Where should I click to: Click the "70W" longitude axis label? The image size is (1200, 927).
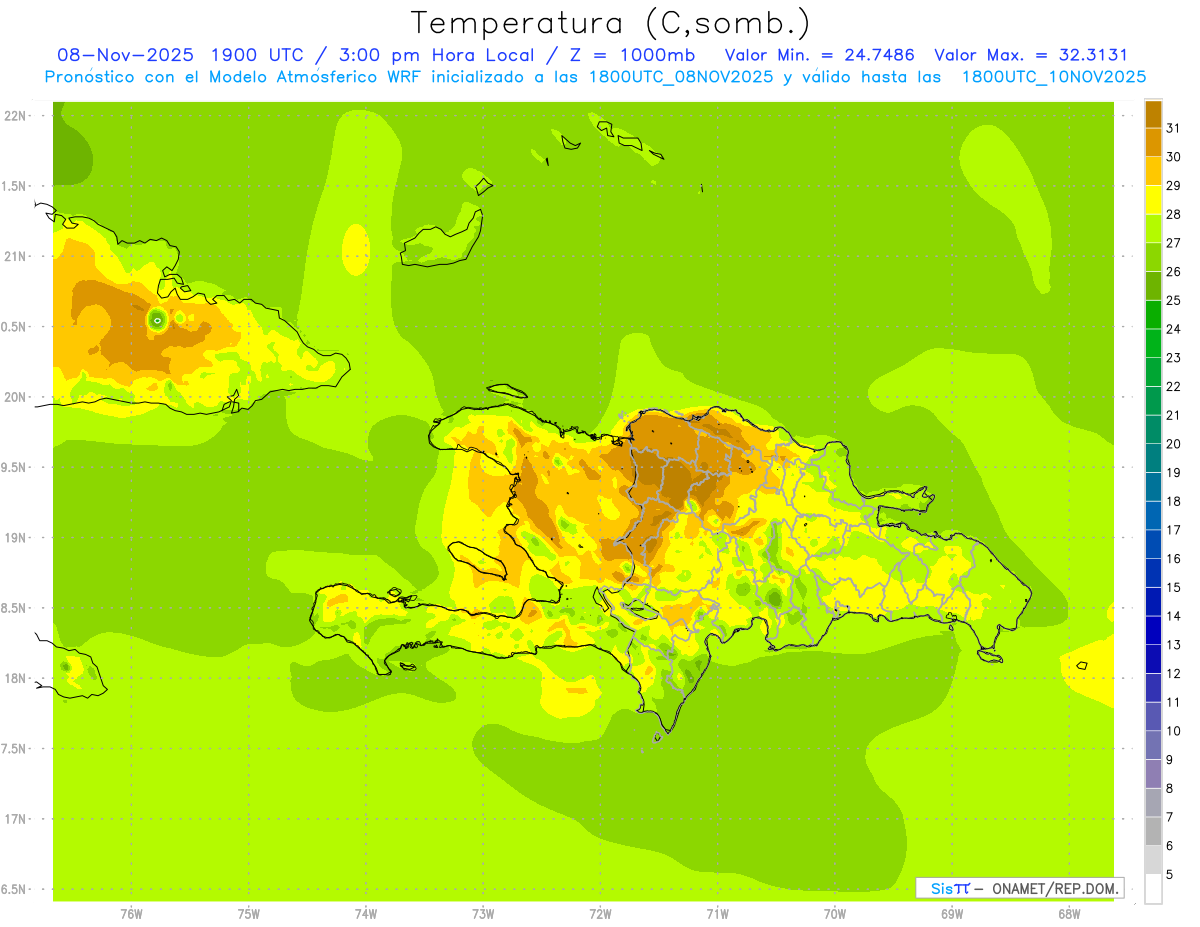pos(835,914)
